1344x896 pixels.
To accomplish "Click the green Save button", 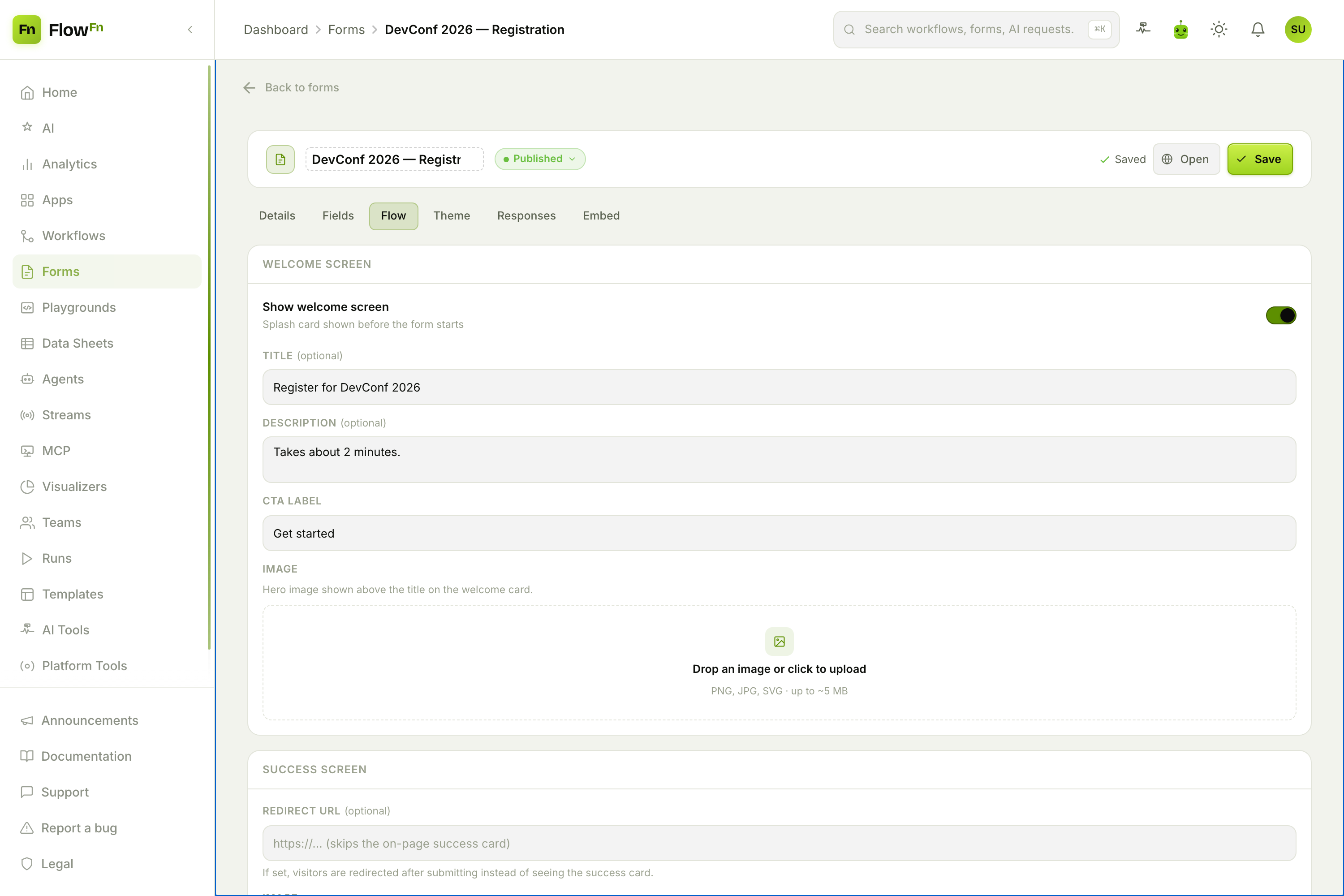I will tap(1259, 159).
